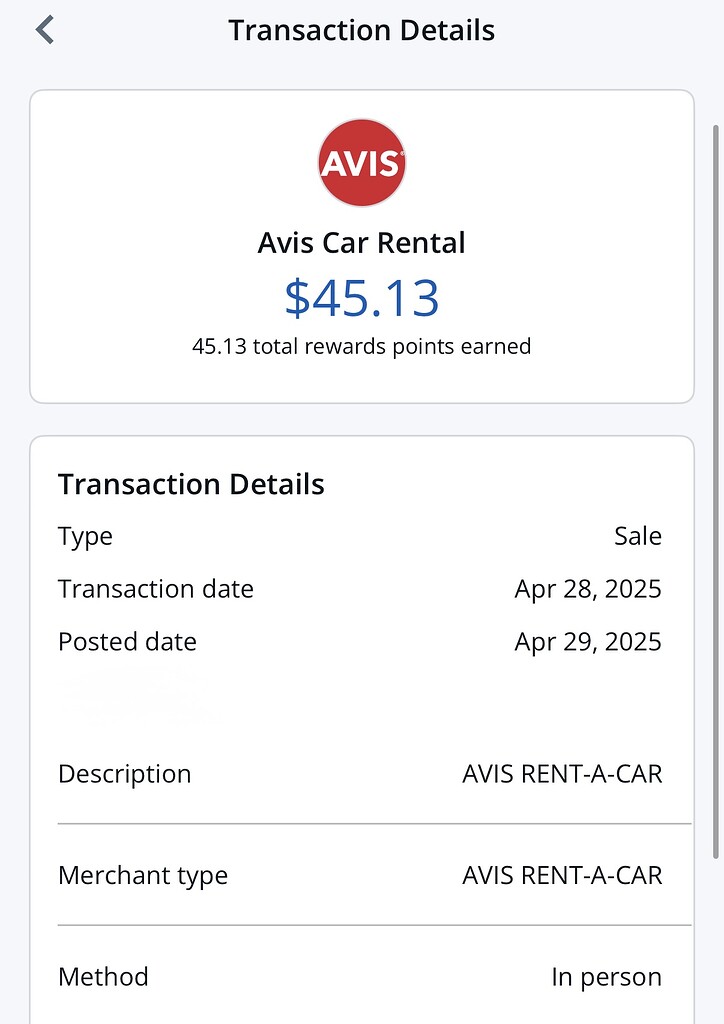The height and width of the screenshot is (1024, 724).
Task: Select the Transaction Details section heading
Action: coord(191,485)
